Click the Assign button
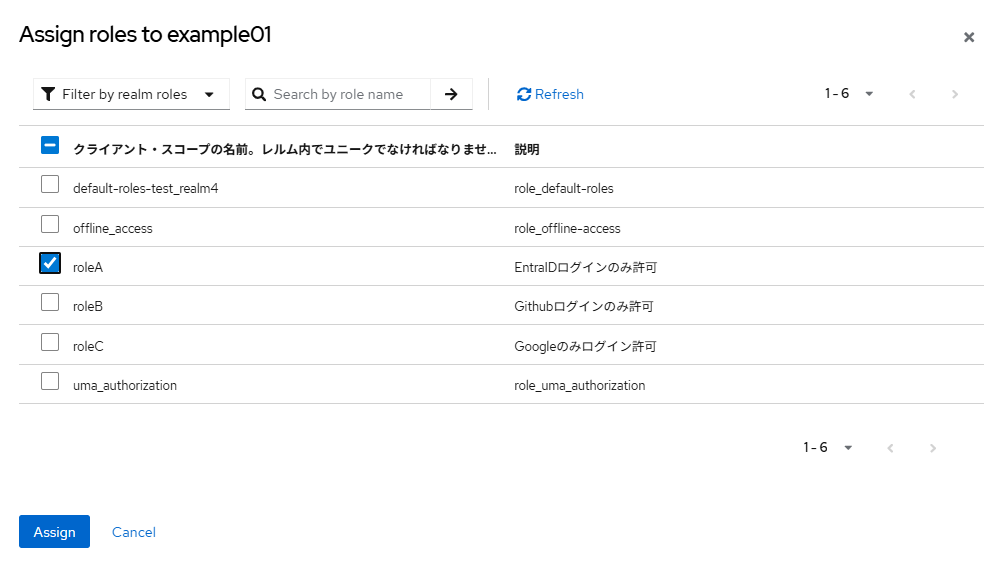Screen dimensions: 1002x568 54,532
